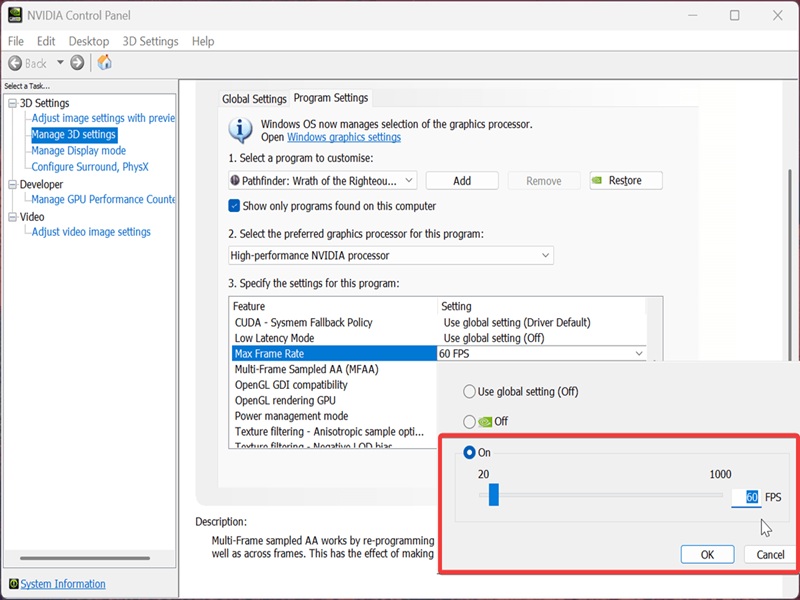Image resolution: width=800 pixels, height=600 pixels.
Task: Switch to the Global Settings tab
Action: [254, 99]
